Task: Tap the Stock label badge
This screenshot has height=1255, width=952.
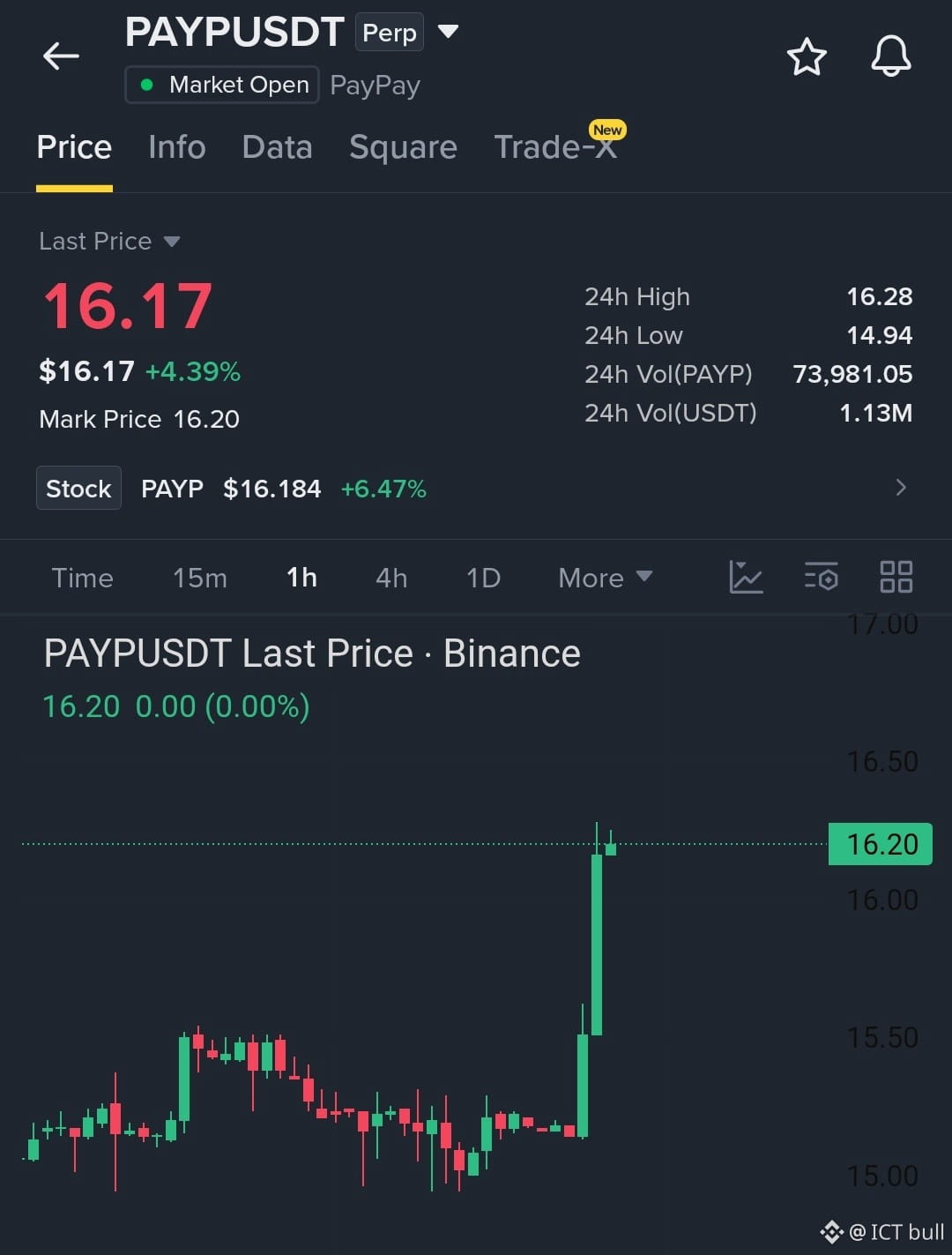Action: click(78, 488)
